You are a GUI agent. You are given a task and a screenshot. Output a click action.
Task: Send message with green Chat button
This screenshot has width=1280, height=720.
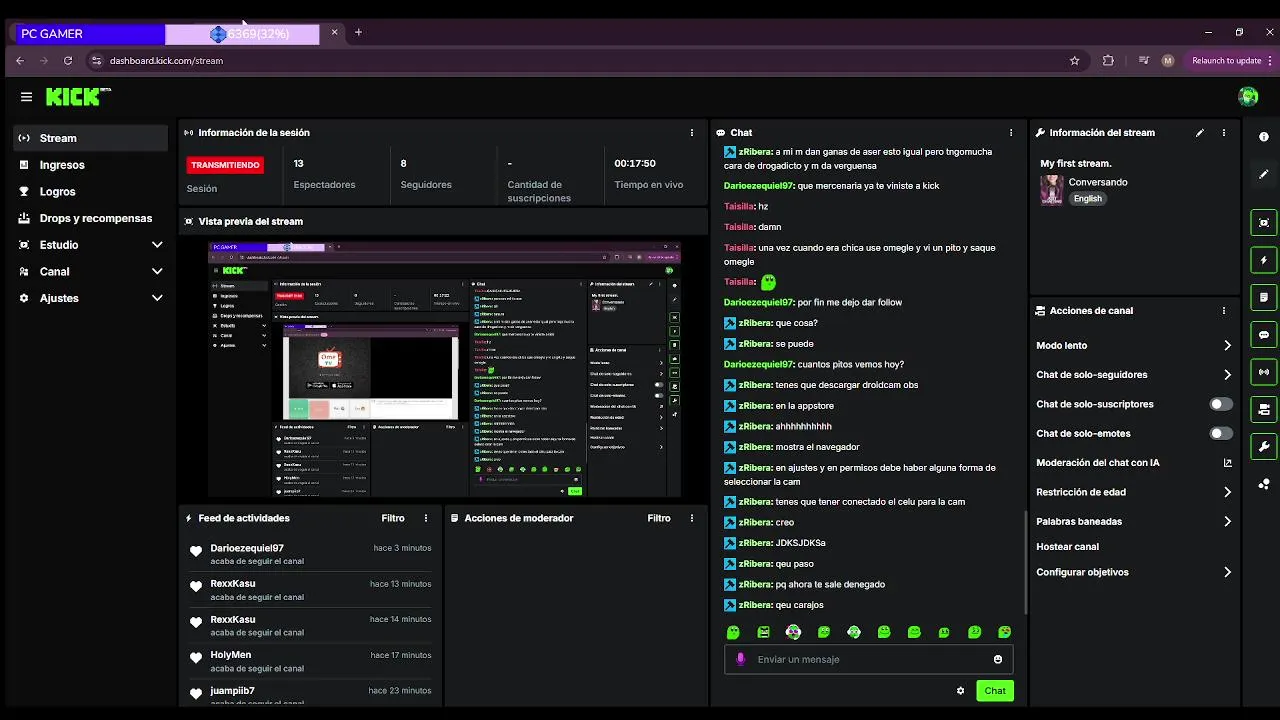995,691
